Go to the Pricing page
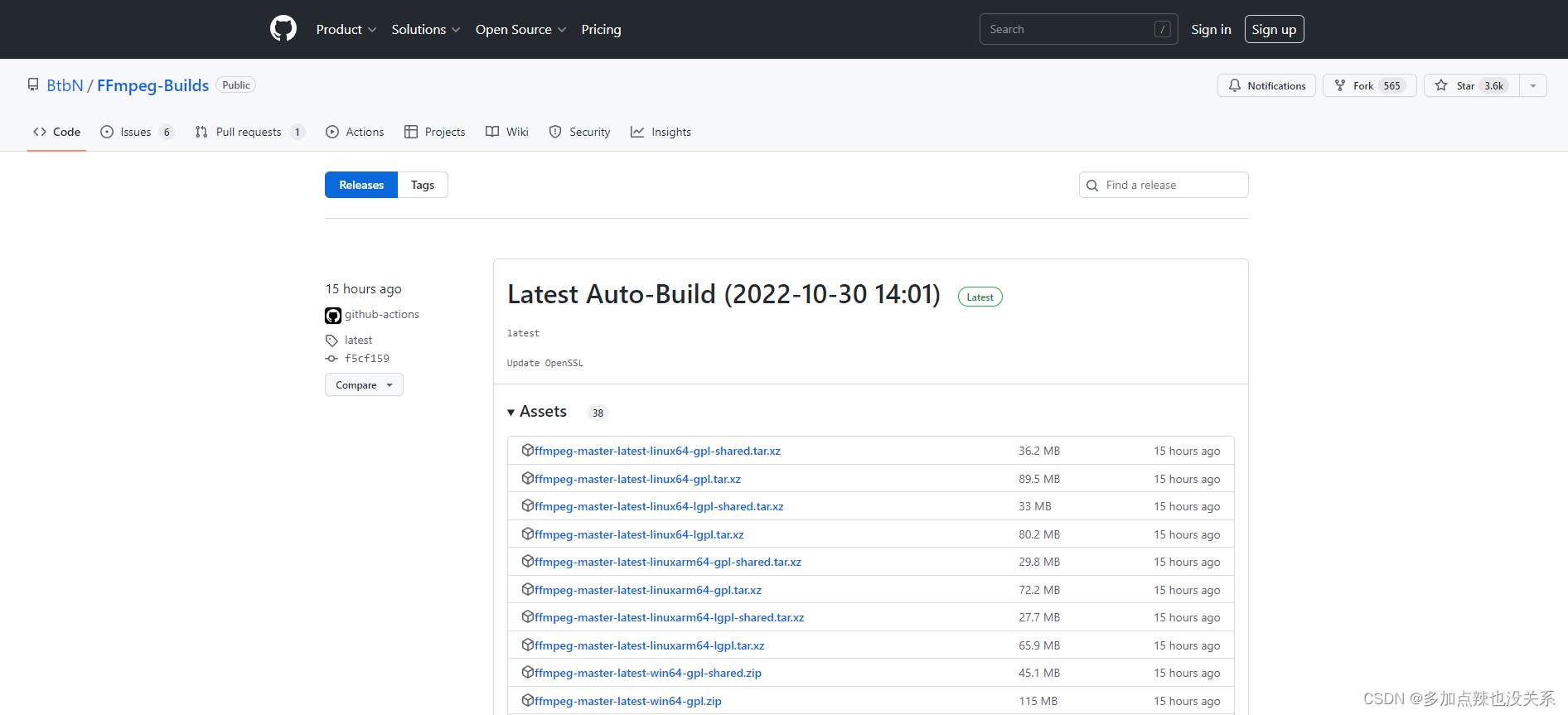Viewport: 1568px width, 715px height. [x=601, y=30]
